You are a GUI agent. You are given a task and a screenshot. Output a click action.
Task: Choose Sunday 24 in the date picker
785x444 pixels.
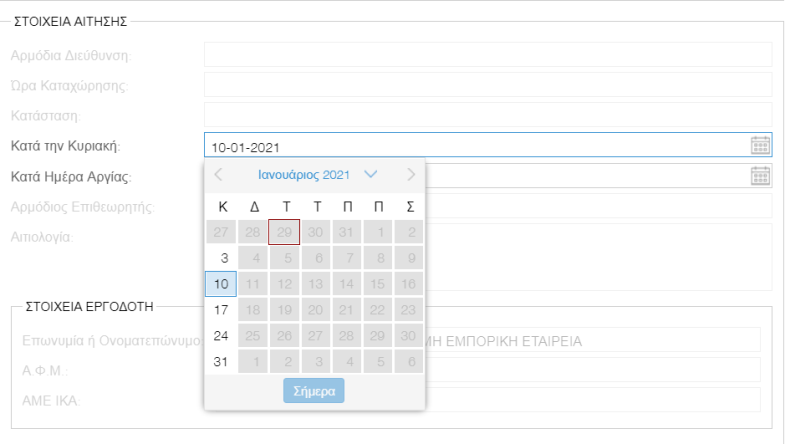(x=221, y=335)
